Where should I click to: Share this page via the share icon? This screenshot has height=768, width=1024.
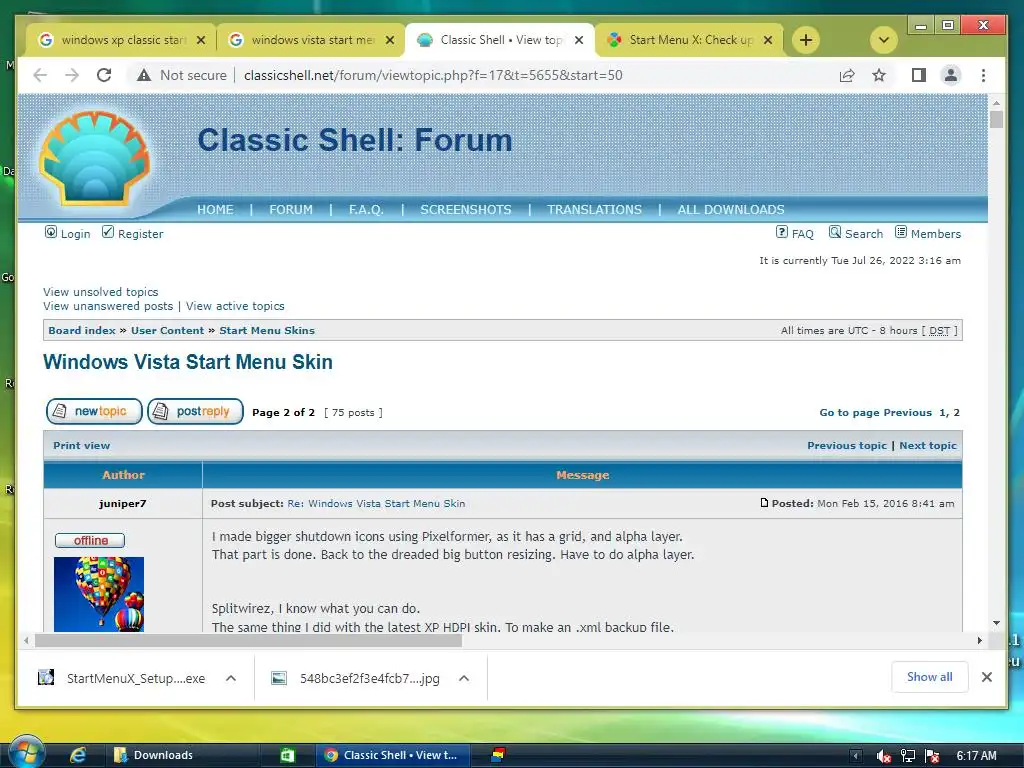click(847, 75)
